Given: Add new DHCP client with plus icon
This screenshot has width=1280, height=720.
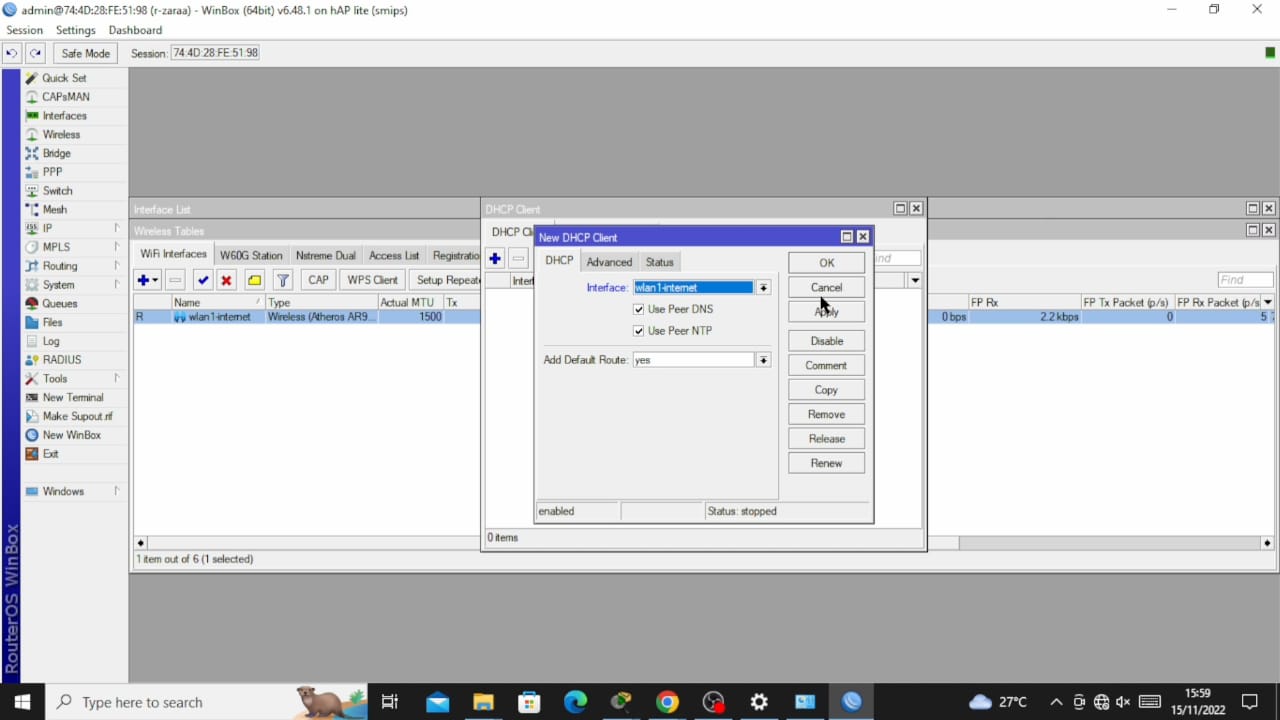Looking at the screenshot, I should [495, 258].
